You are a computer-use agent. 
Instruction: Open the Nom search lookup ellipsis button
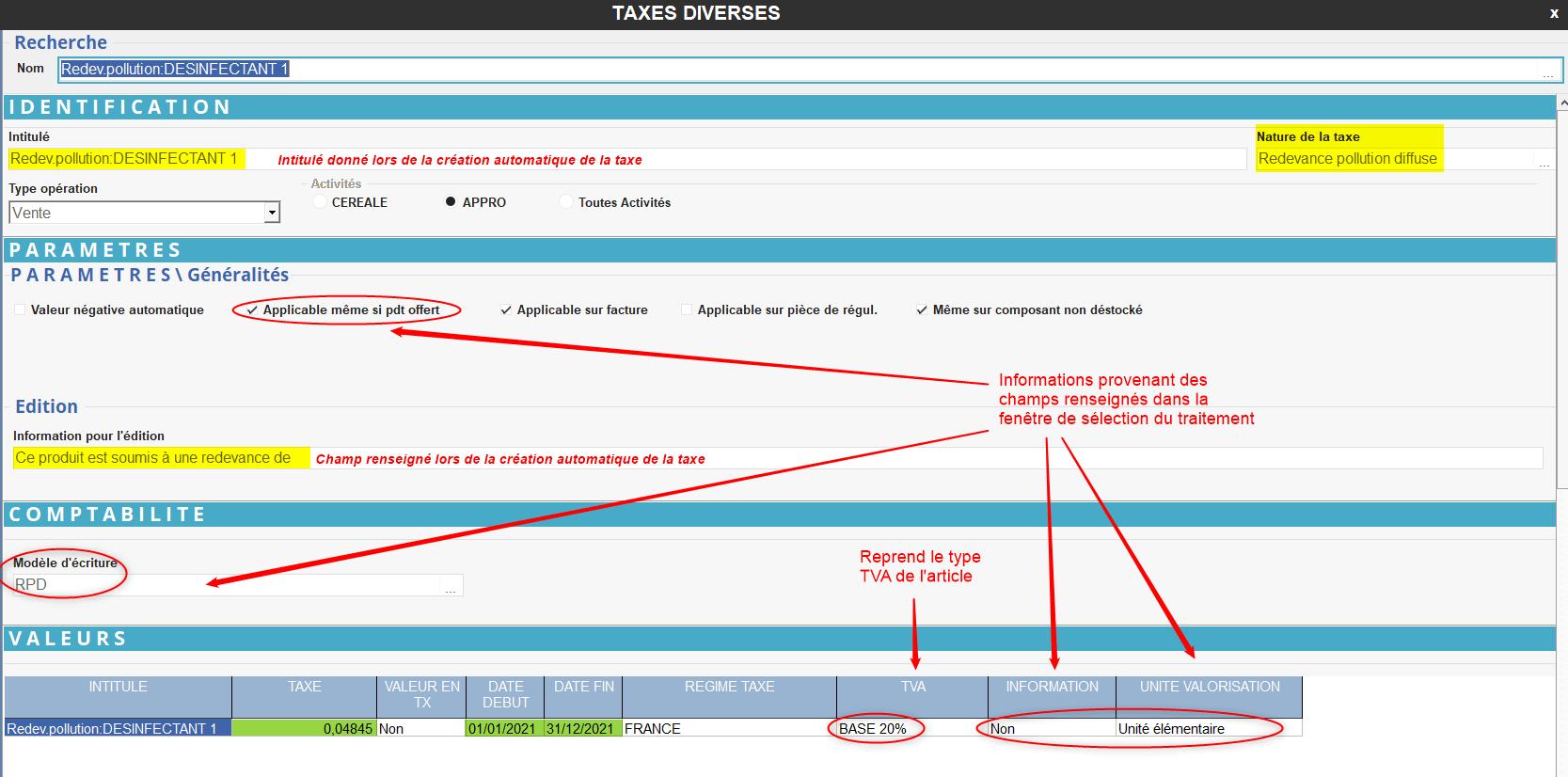tap(1547, 71)
